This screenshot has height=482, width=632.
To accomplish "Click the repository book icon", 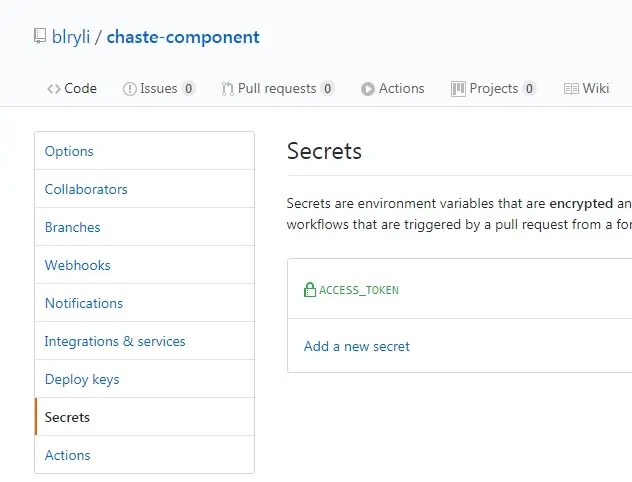I will (40, 37).
